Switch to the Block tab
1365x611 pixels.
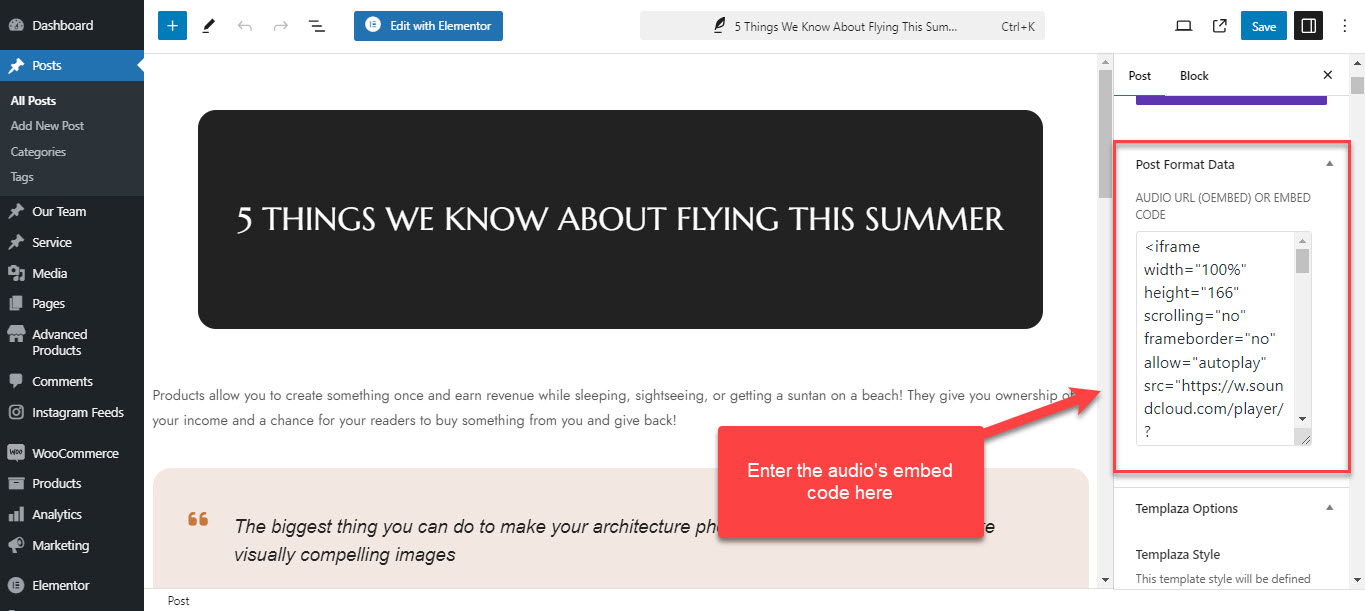click(x=1194, y=76)
